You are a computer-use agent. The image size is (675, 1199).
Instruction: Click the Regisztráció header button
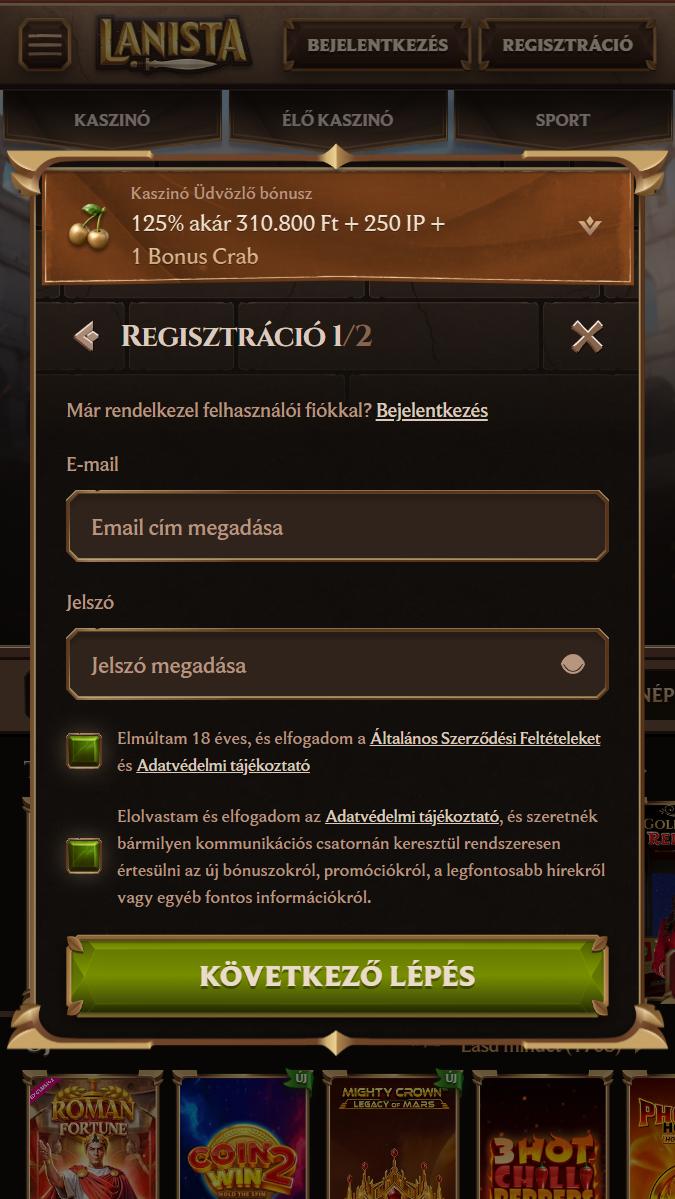(x=567, y=44)
